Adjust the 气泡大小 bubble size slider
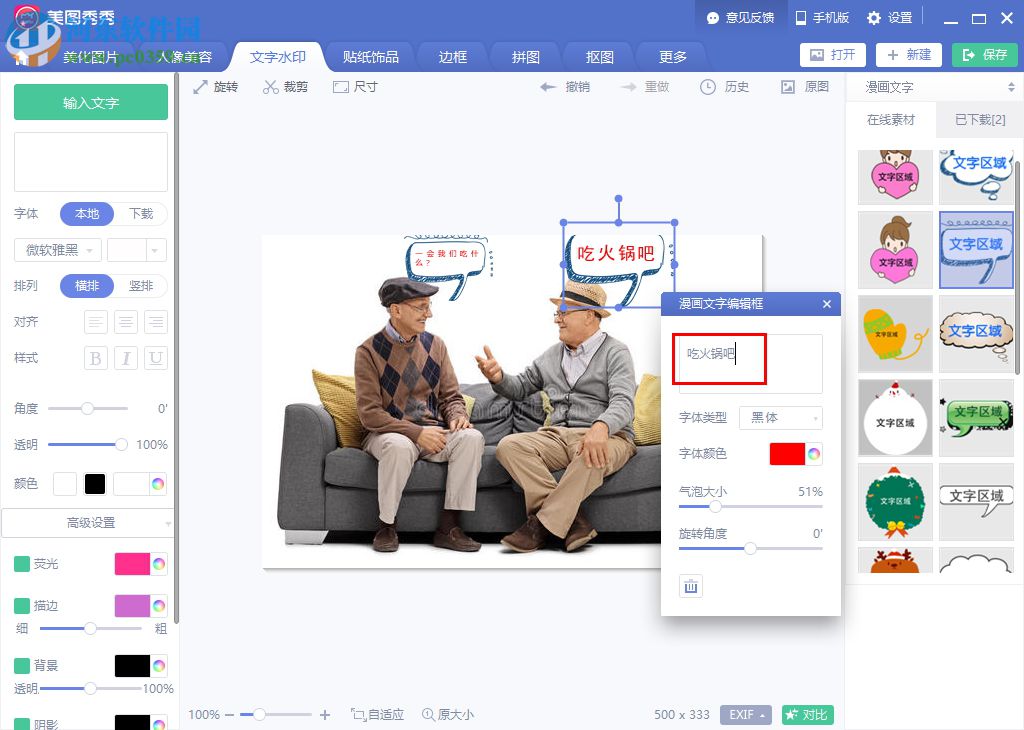This screenshot has height=730, width=1024. click(x=714, y=507)
